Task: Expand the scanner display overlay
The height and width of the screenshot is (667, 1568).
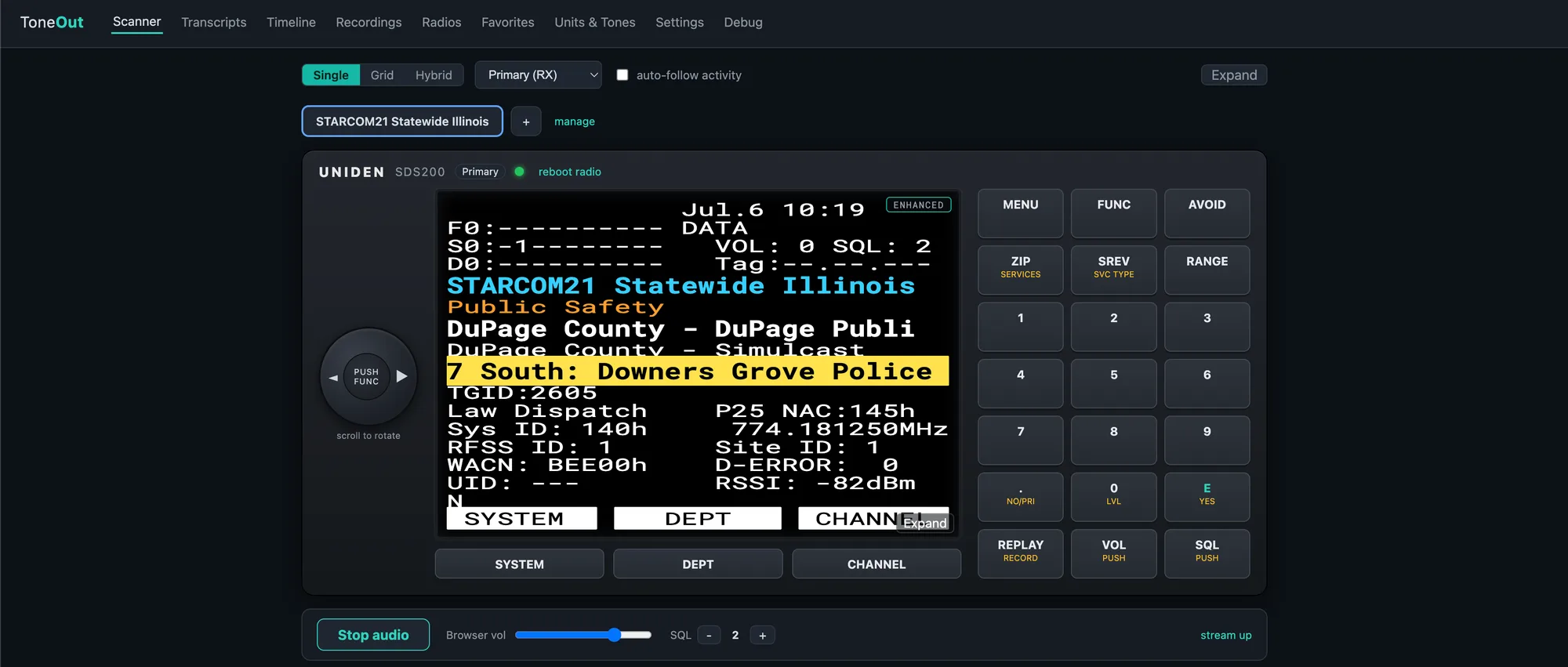Action: click(x=925, y=523)
